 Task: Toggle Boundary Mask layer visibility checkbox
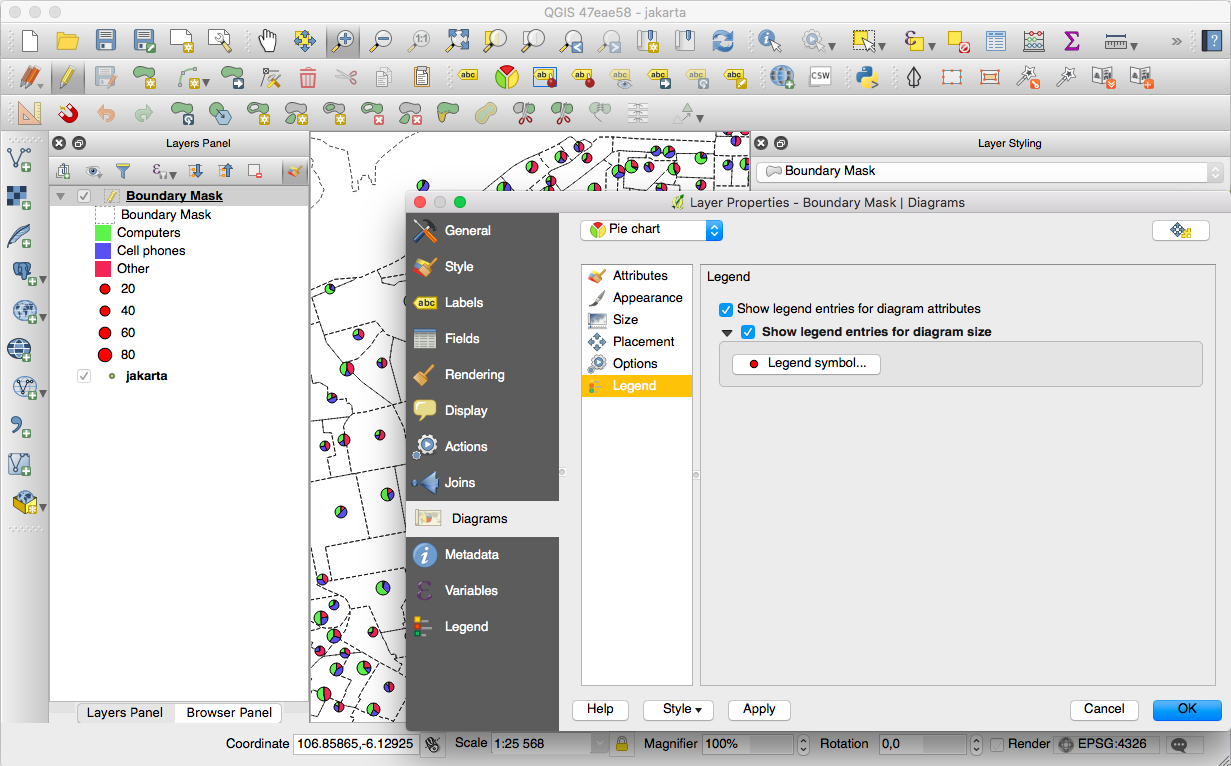[84, 196]
